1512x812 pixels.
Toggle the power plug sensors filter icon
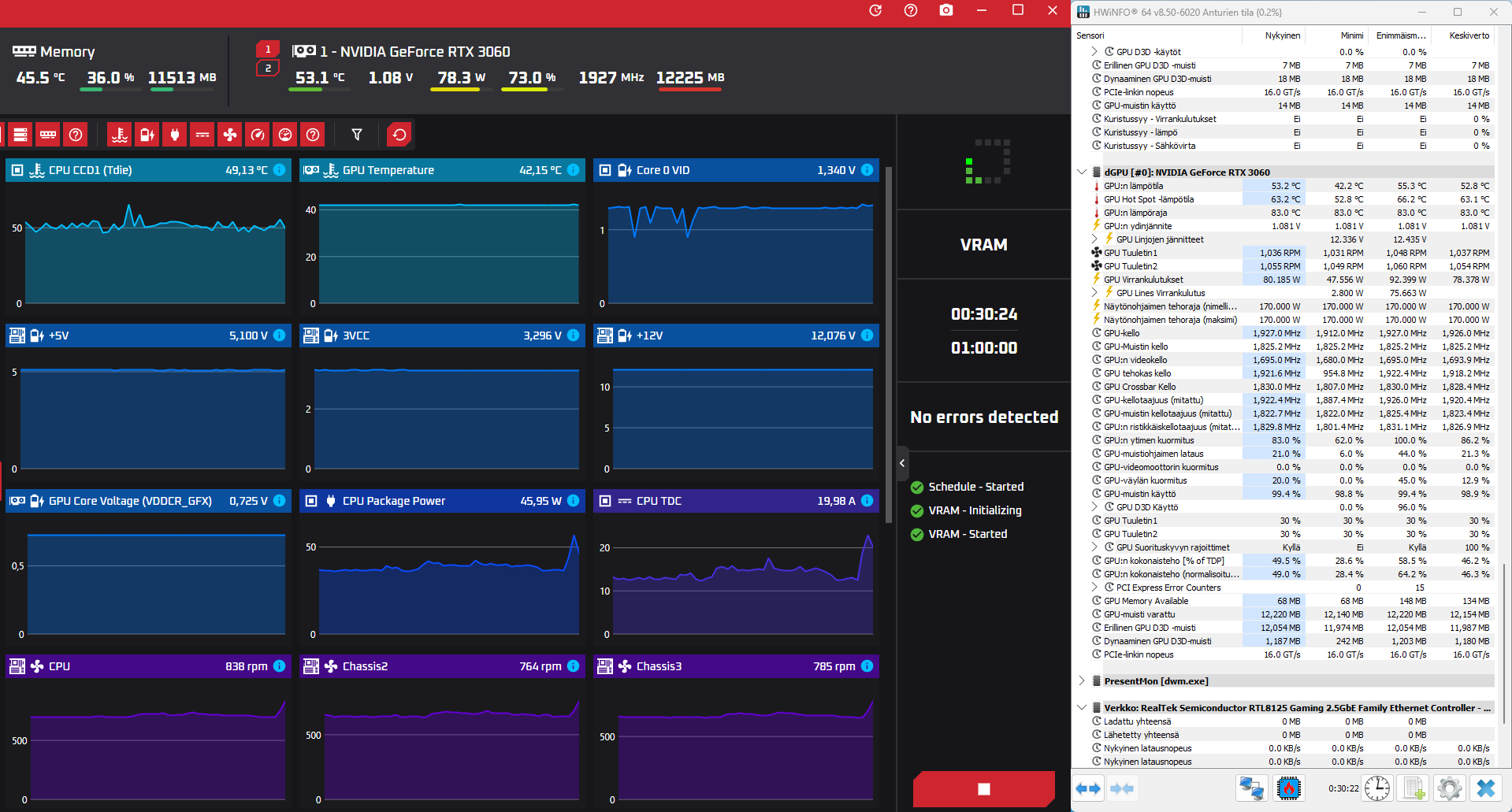click(x=175, y=135)
